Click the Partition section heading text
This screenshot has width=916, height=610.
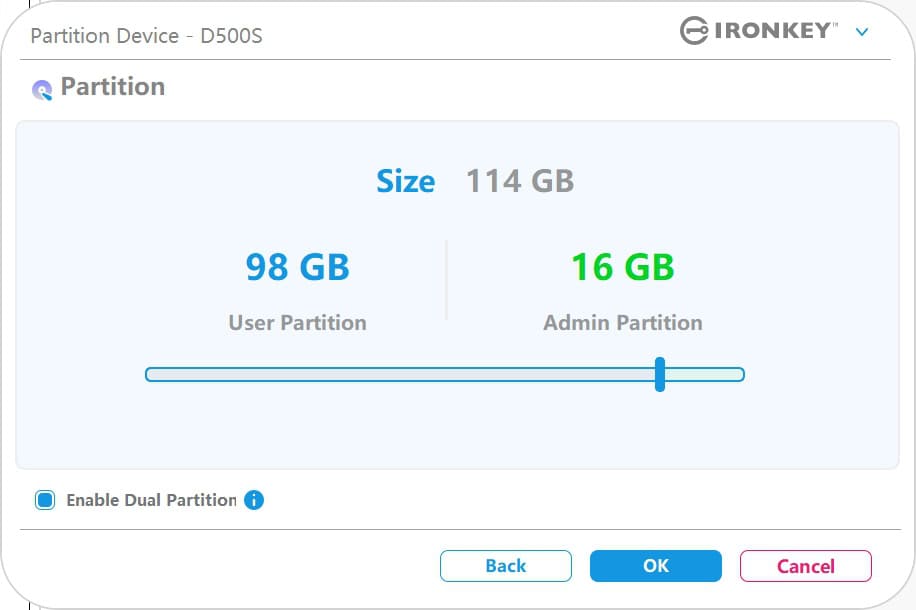coord(112,87)
